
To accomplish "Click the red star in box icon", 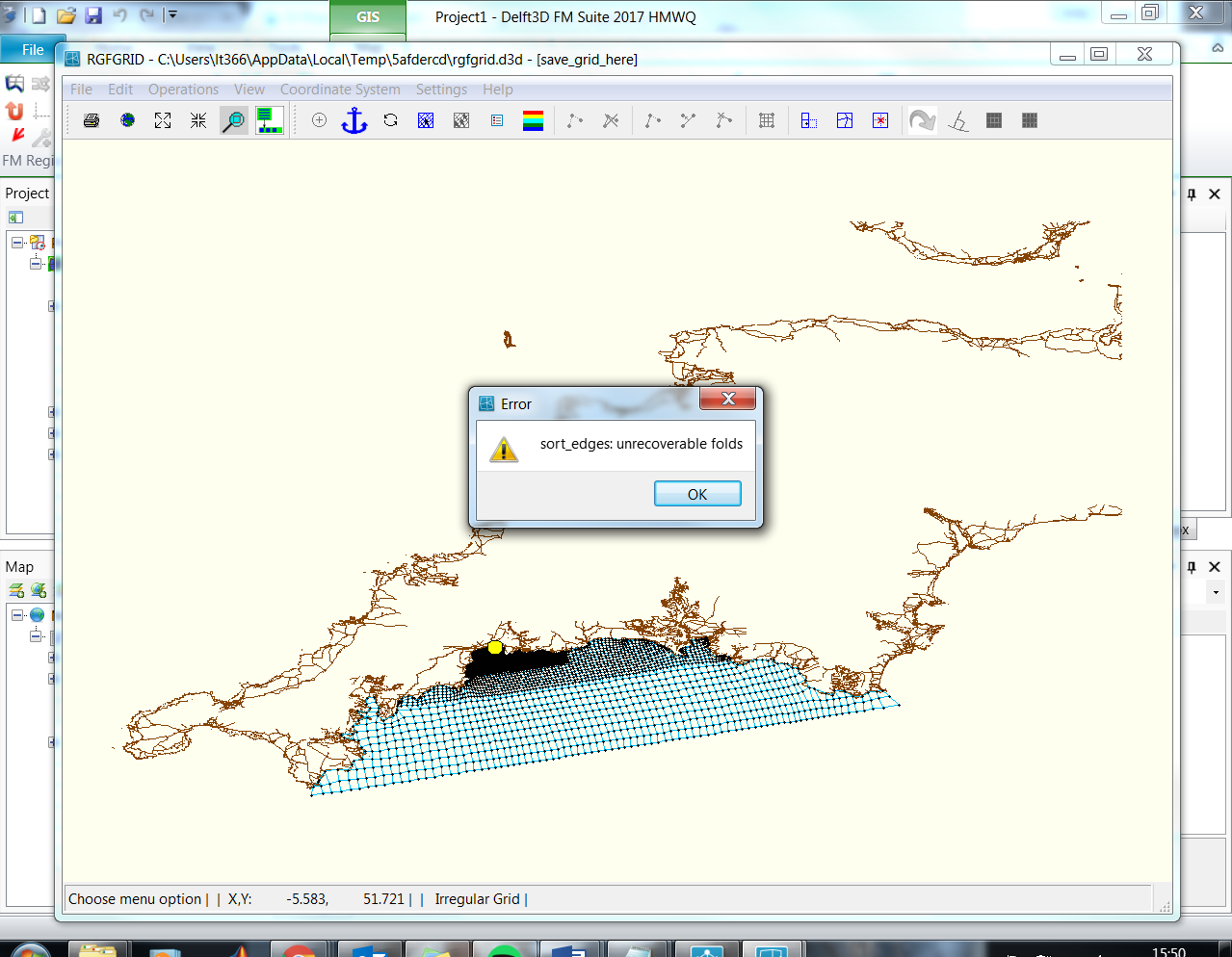I will (x=880, y=120).
